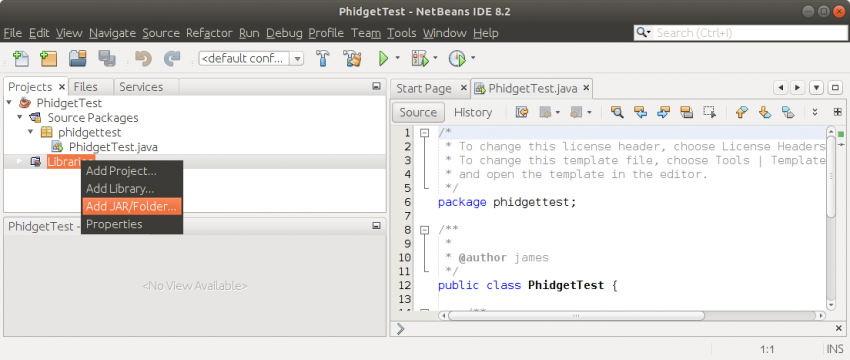Screen dimensions: 850x360
Task: Expand the Libraries tree node arrow
Action: (20, 161)
